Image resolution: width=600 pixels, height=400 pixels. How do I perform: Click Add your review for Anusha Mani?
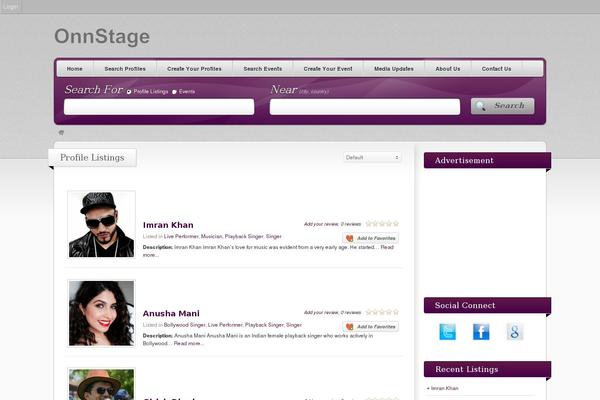tap(321, 312)
